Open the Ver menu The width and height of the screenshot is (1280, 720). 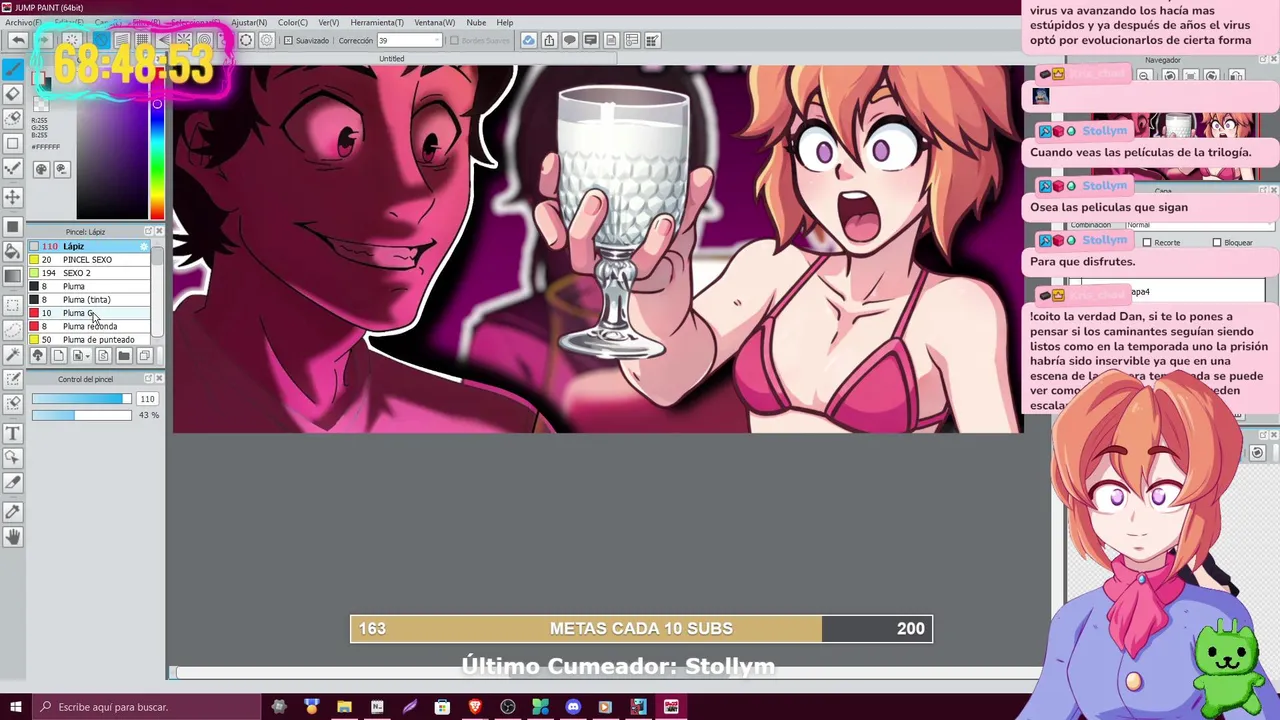tap(328, 22)
